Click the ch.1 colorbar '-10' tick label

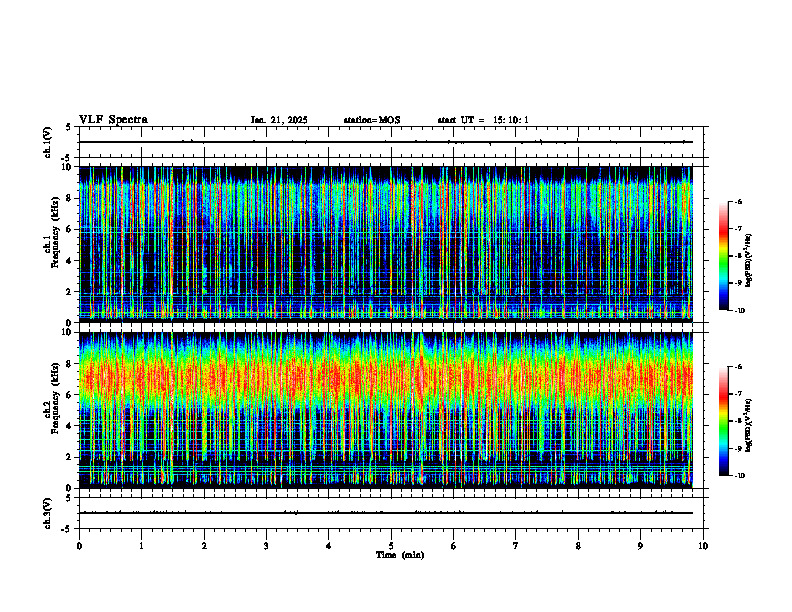[x=739, y=311]
